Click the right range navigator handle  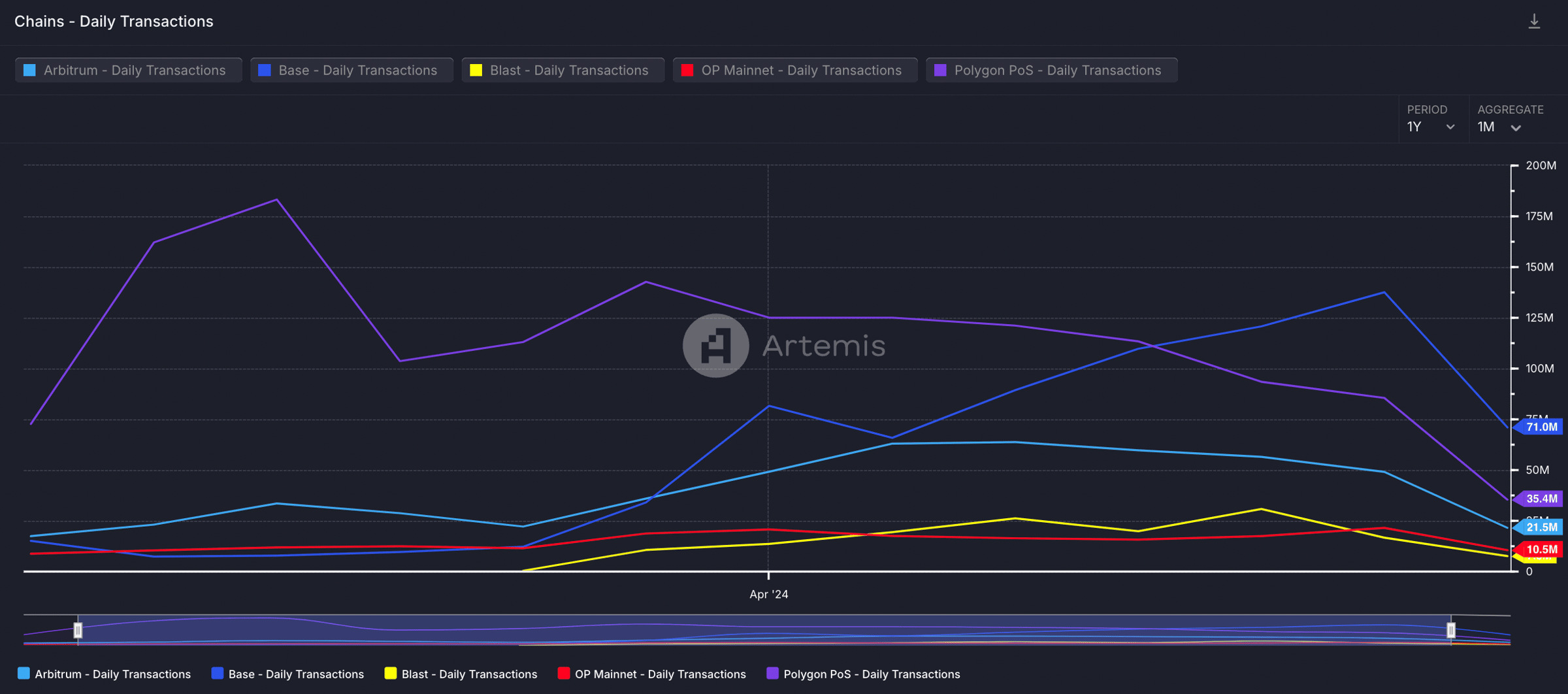[1451, 630]
